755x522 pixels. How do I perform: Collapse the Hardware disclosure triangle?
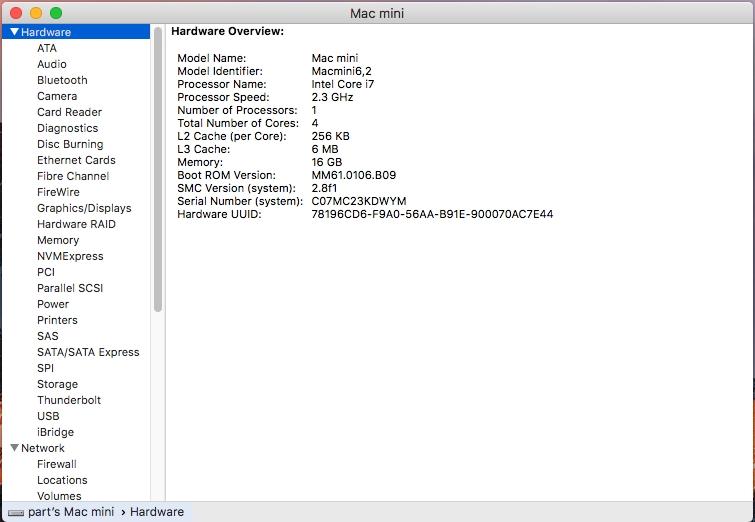[14, 32]
